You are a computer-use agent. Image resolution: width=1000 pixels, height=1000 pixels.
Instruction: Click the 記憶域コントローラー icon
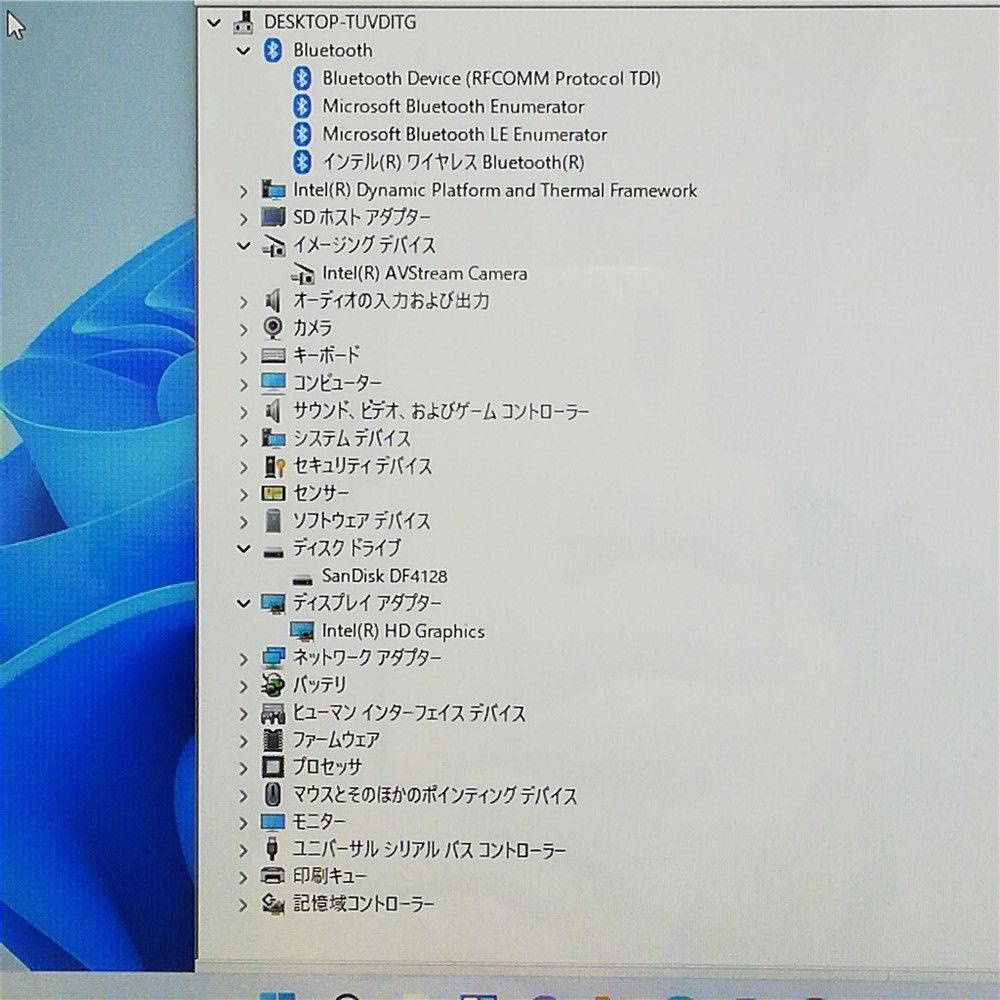tap(274, 904)
